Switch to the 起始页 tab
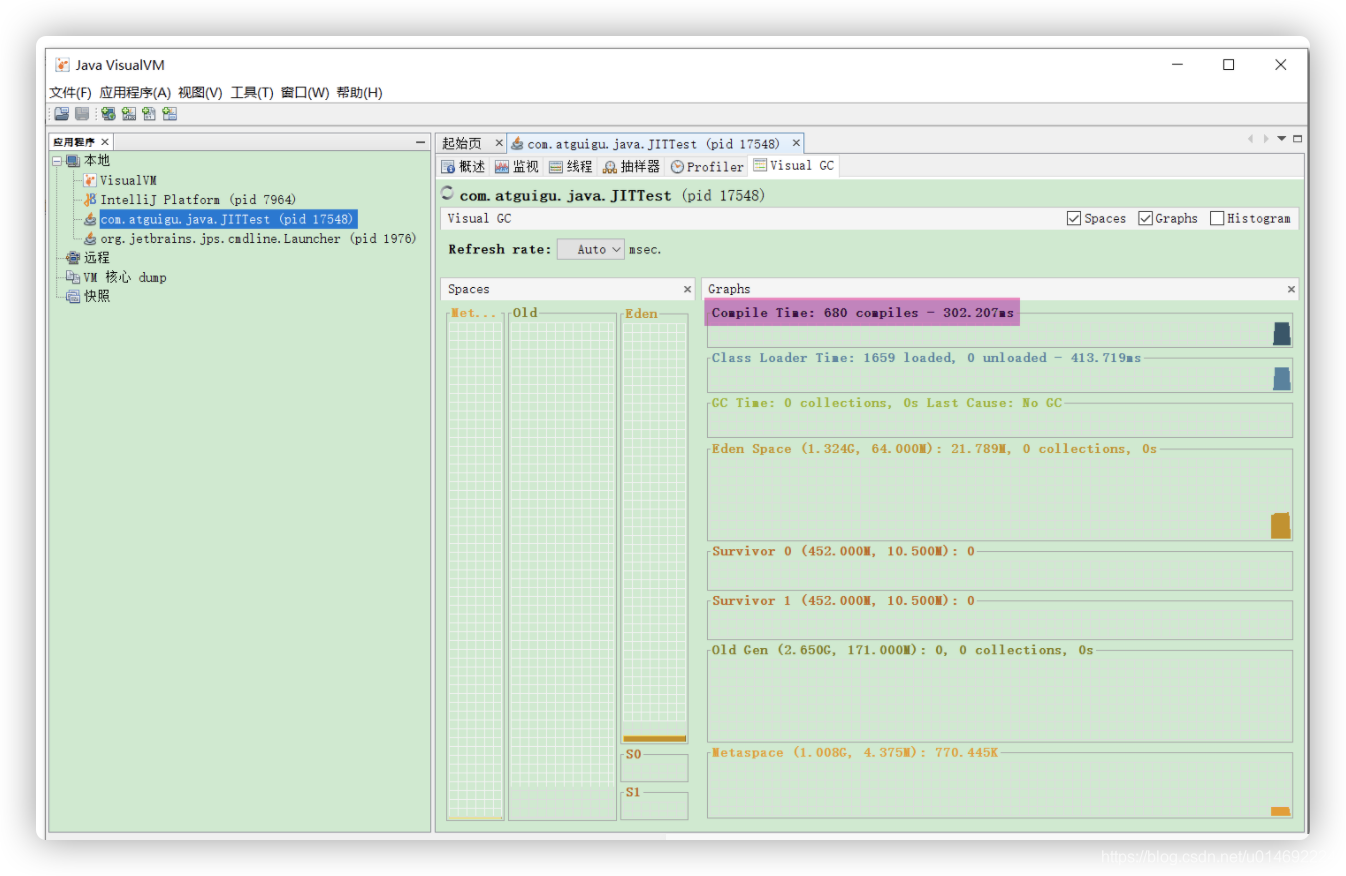Screen dimensions: 1346x876 click(x=462, y=144)
